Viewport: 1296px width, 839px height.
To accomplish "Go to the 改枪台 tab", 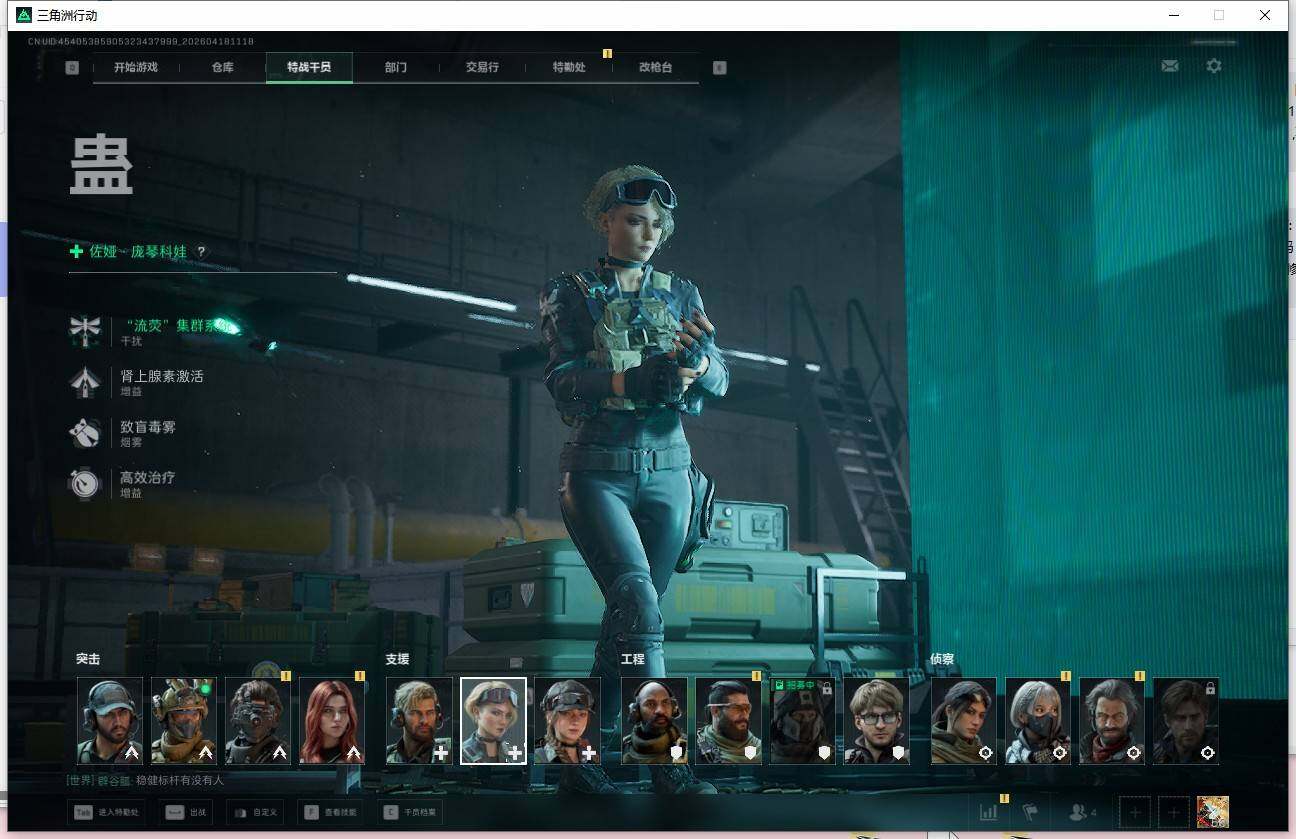I will point(655,67).
